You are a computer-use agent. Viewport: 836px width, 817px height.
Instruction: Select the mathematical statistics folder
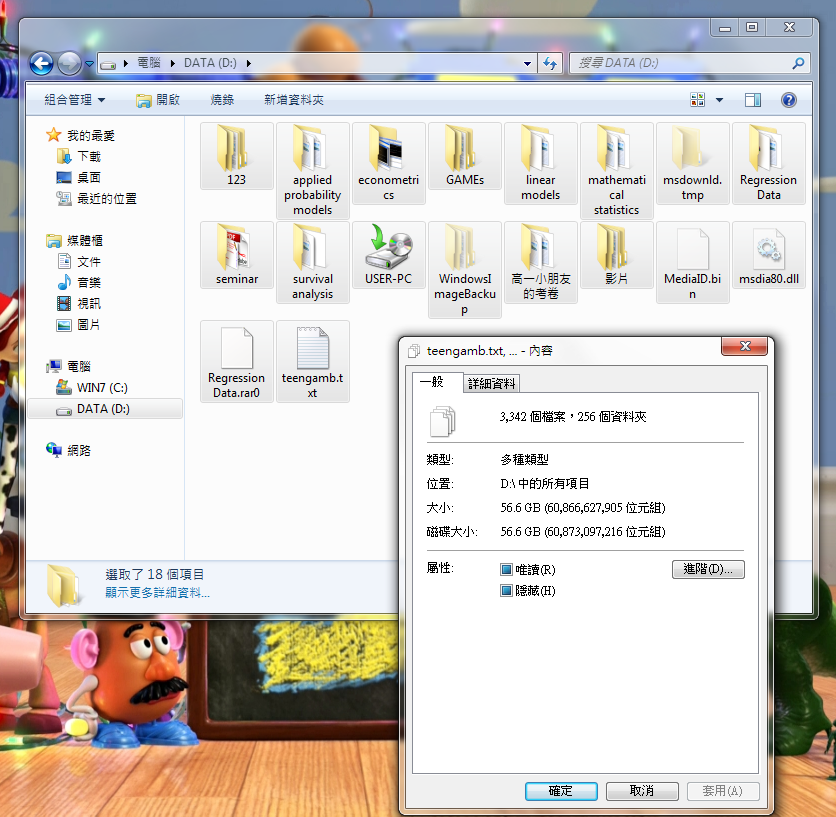(x=617, y=171)
